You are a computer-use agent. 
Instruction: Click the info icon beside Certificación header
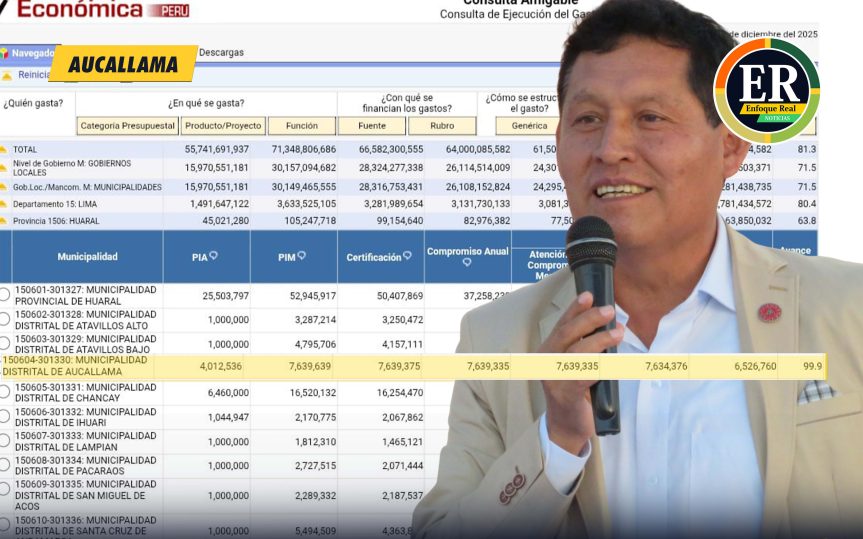408,257
